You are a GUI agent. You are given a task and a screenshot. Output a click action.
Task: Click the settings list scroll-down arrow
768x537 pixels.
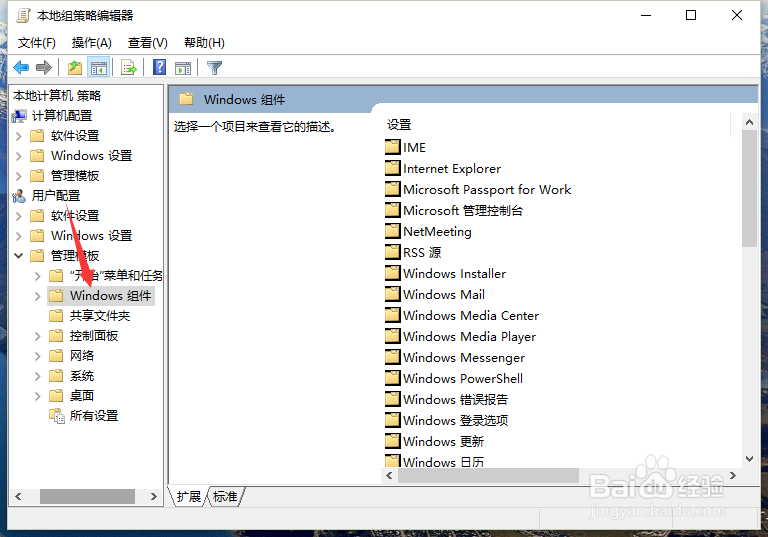[749, 459]
